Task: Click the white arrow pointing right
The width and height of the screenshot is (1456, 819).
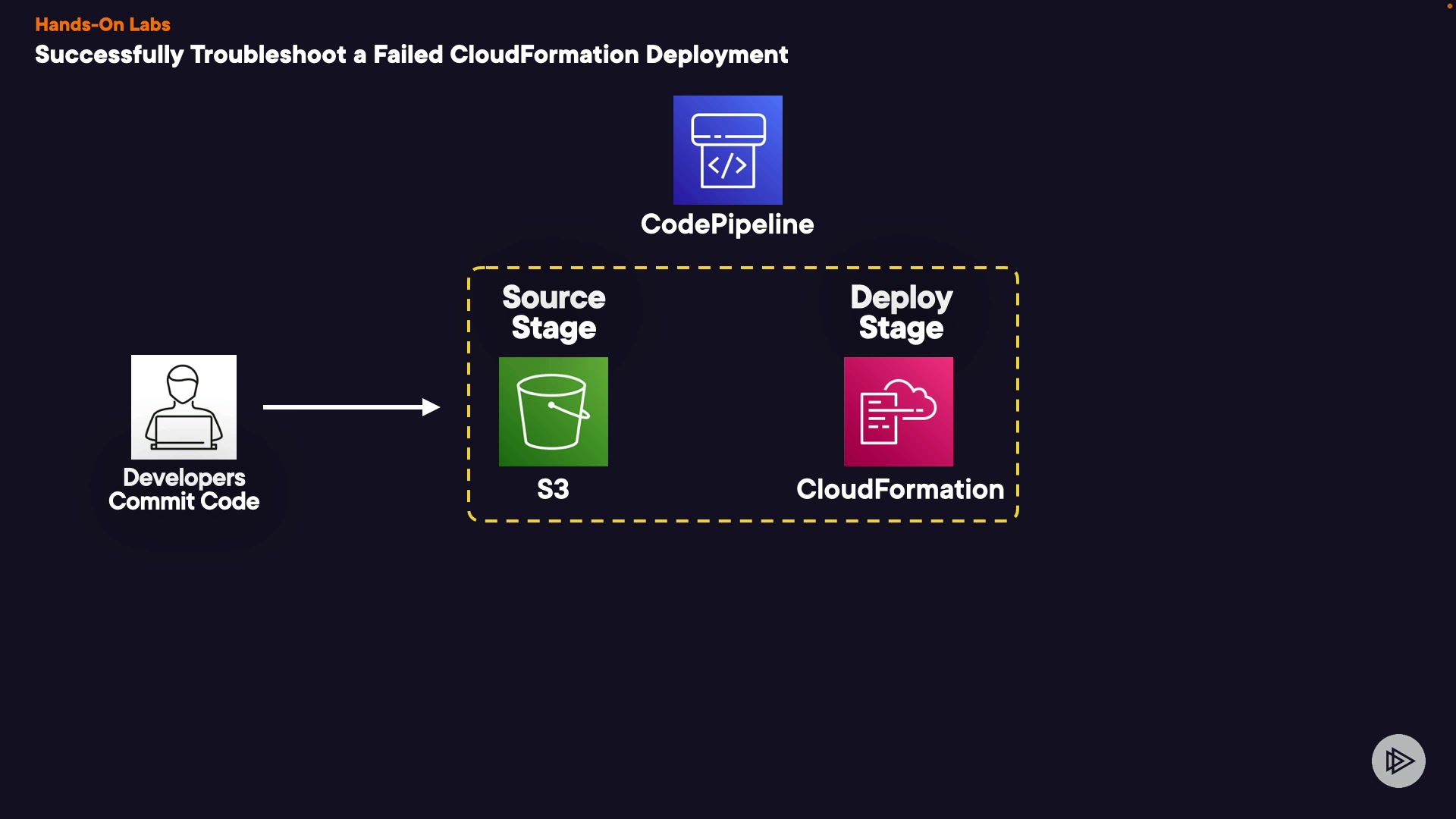Action: (x=351, y=407)
